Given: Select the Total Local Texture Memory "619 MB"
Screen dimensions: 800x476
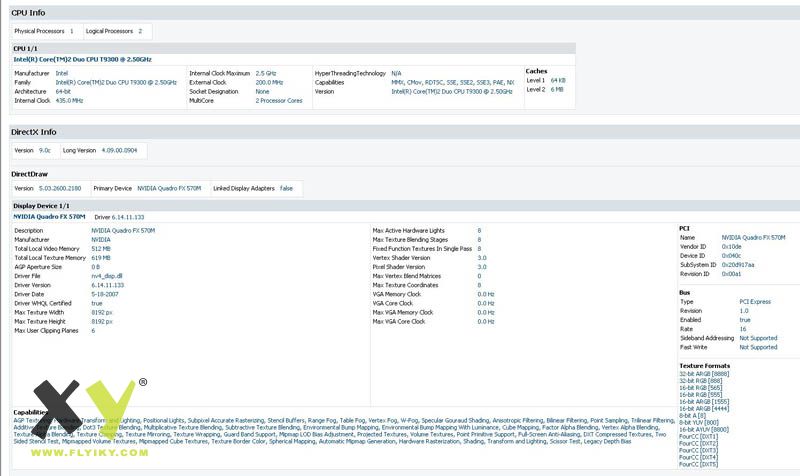Looking at the screenshot, I should click(101, 258).
